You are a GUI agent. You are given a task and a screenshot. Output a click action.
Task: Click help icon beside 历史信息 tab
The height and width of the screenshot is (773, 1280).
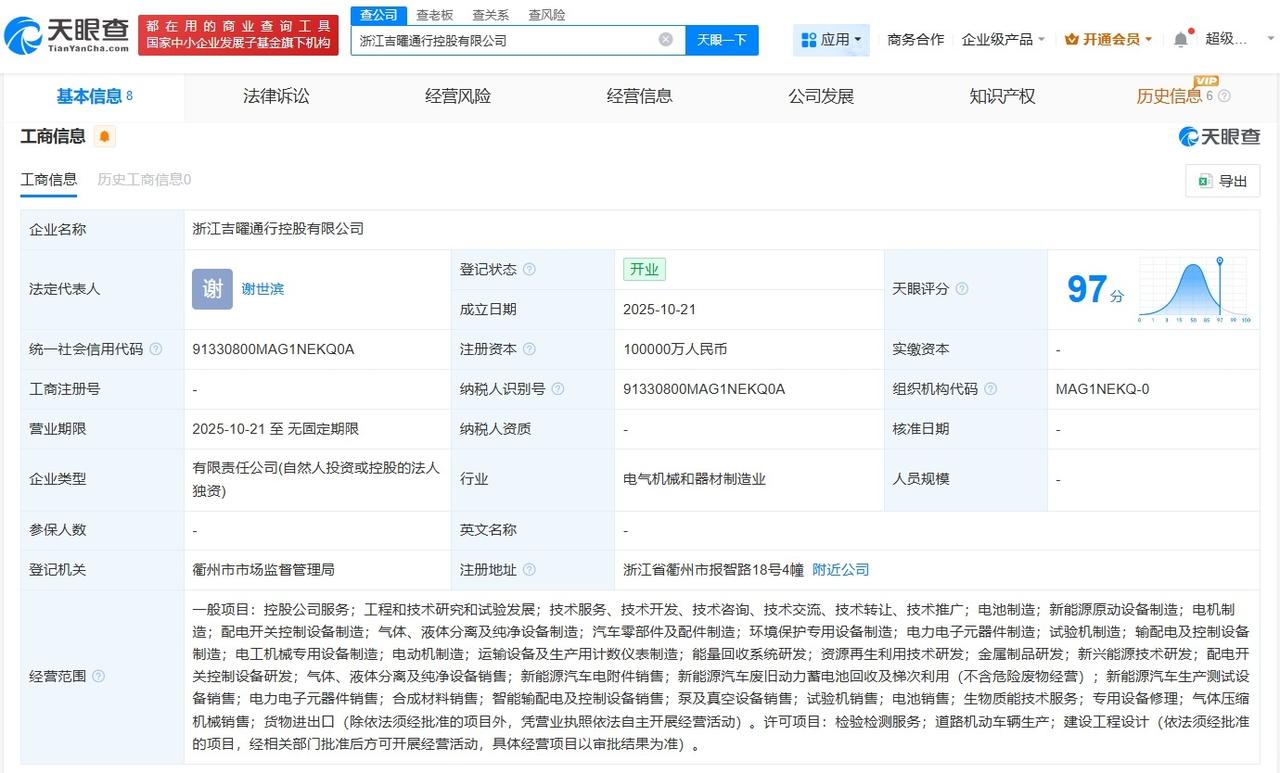(1224, 96)
